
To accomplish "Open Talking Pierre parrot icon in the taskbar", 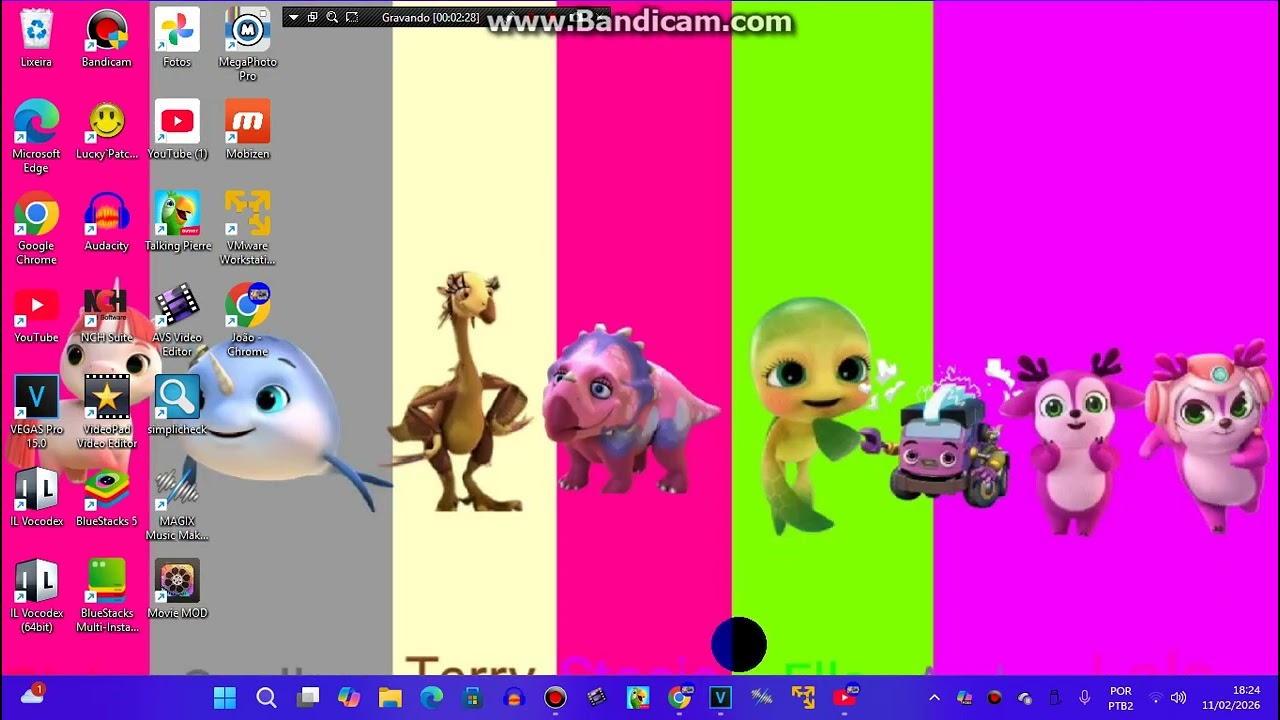I will (638, 697).
